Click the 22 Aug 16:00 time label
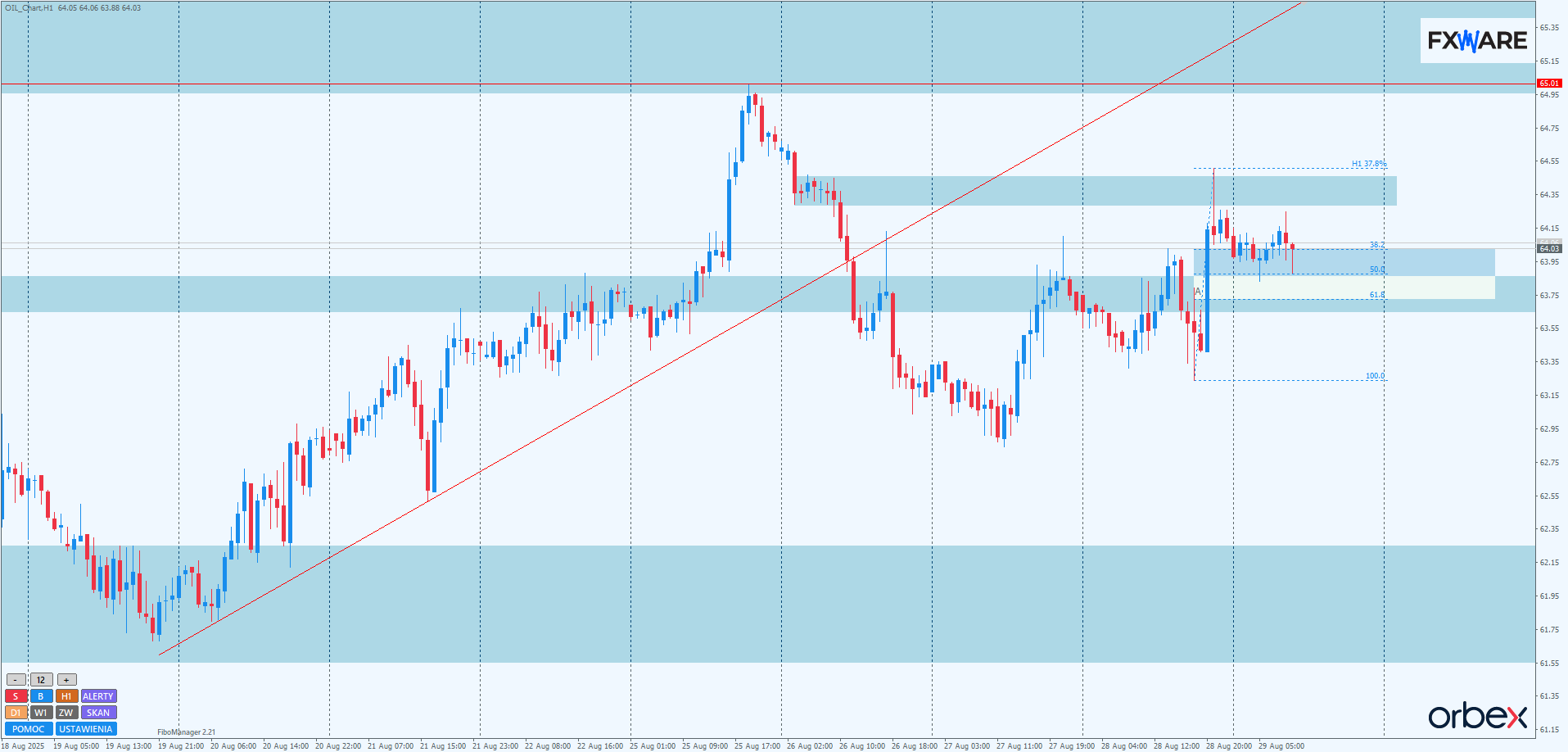 [x=600, y=746]
